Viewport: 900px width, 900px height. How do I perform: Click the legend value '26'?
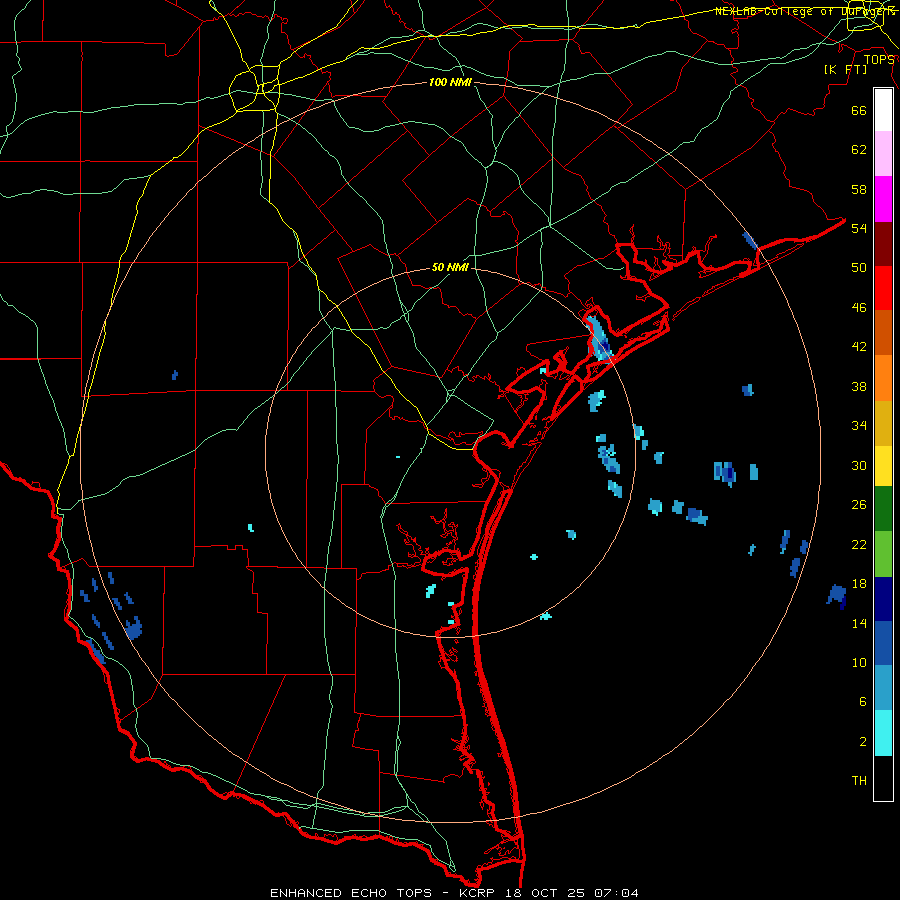[859, 505]
